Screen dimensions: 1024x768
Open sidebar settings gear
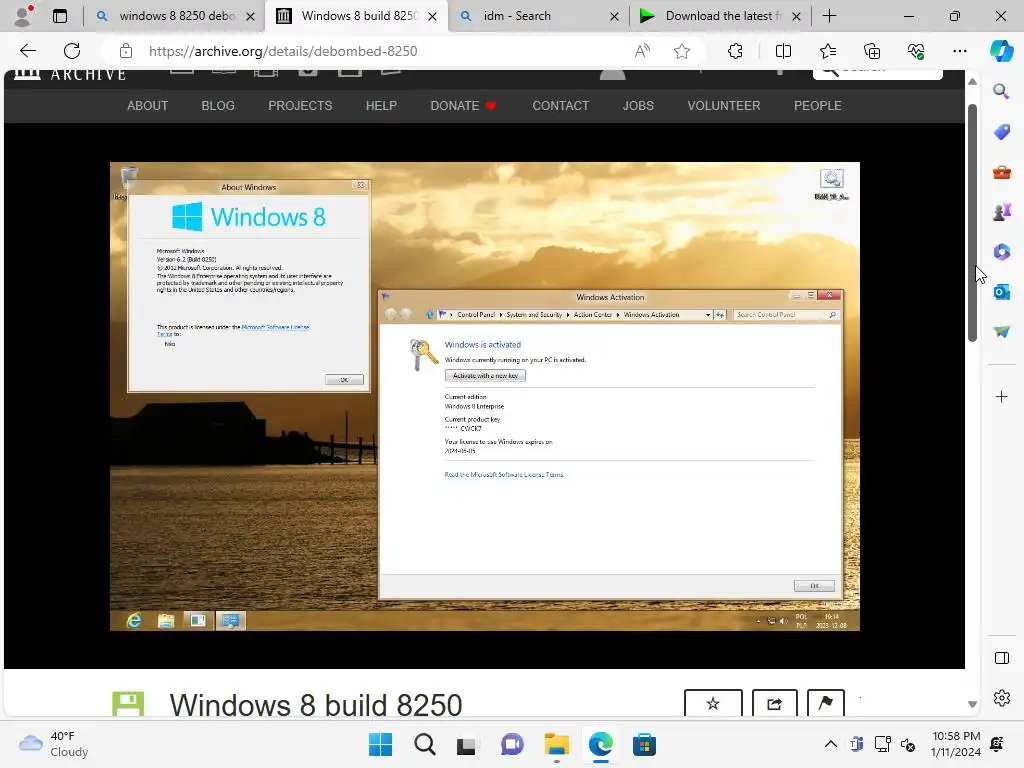click(x=1001, y=698)
